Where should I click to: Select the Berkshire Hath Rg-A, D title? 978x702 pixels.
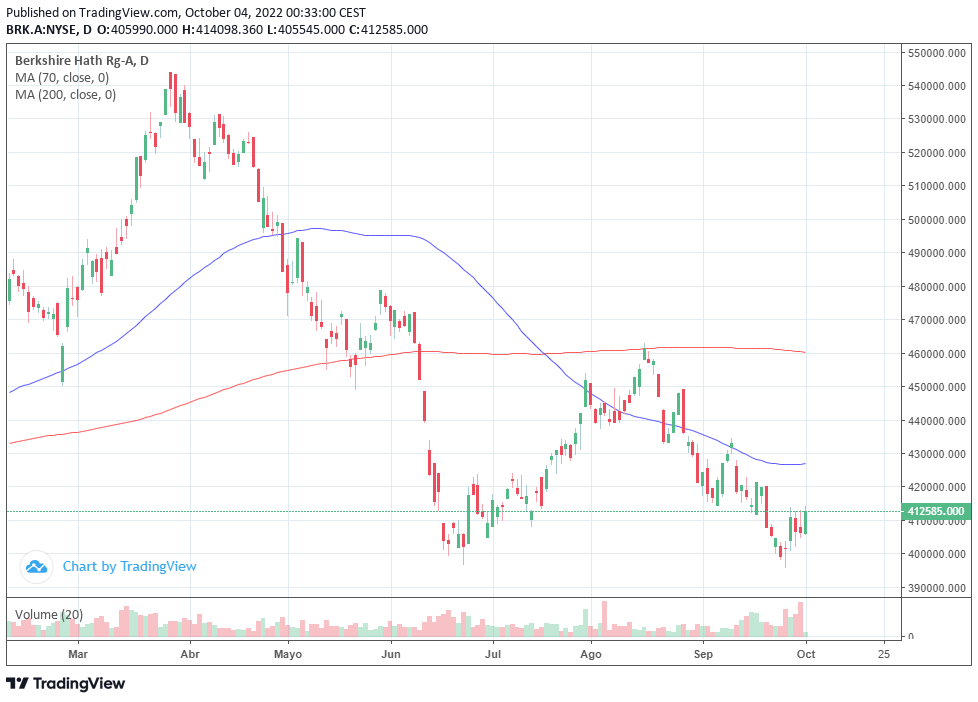[82, 61]
